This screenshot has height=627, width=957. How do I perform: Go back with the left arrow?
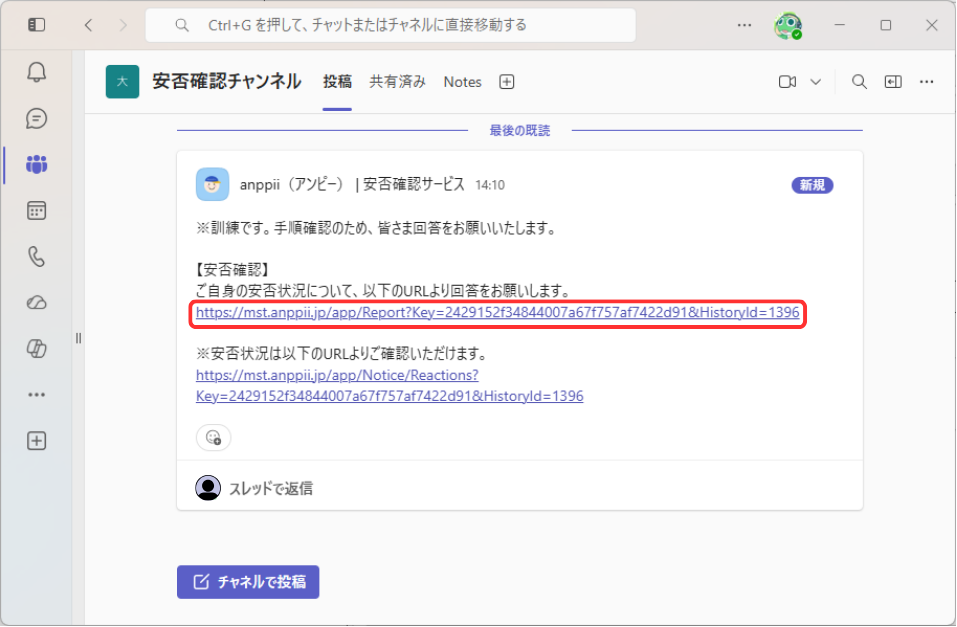pyautogui.click(x=88, y=25)
